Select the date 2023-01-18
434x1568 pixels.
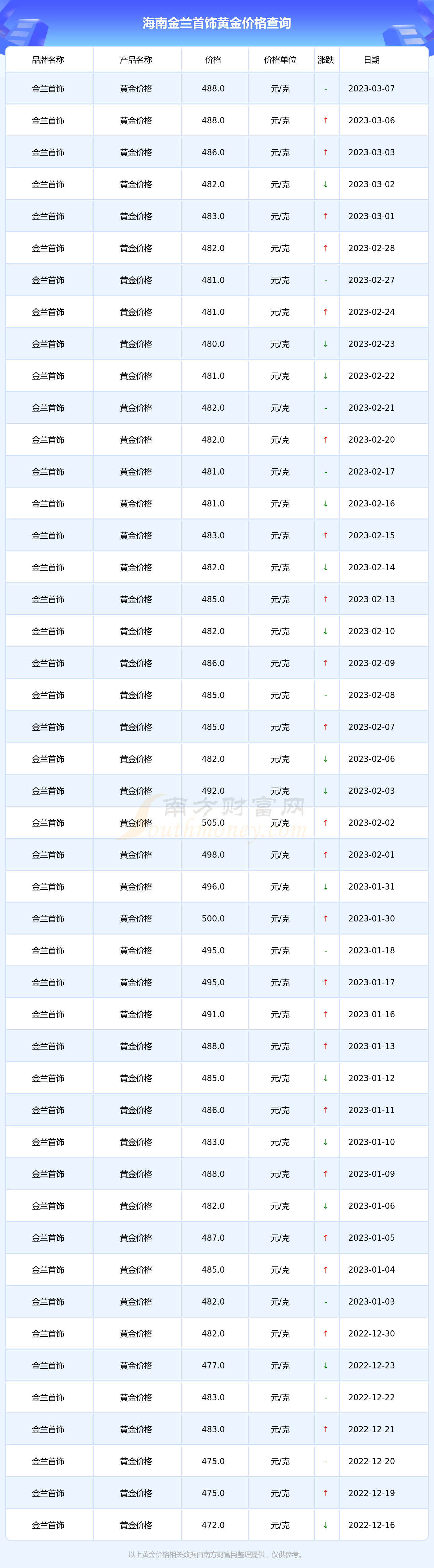tap(371, 951)
